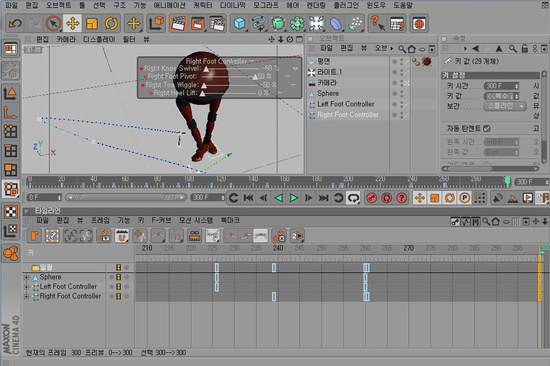Play animation backwards
Viewport: 550px width, 366px height.
point(279,198)
